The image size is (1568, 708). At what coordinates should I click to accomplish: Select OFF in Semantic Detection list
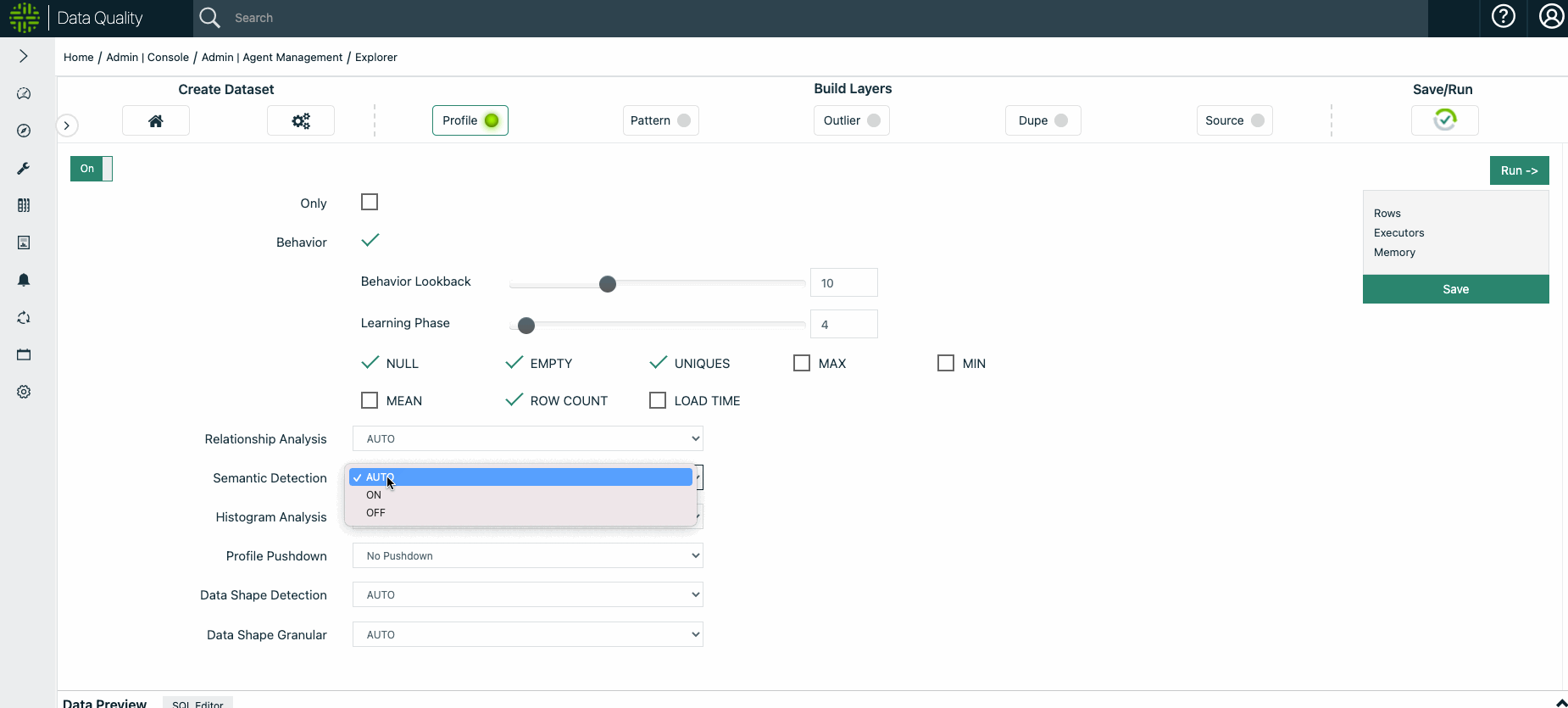click(375, 513)
